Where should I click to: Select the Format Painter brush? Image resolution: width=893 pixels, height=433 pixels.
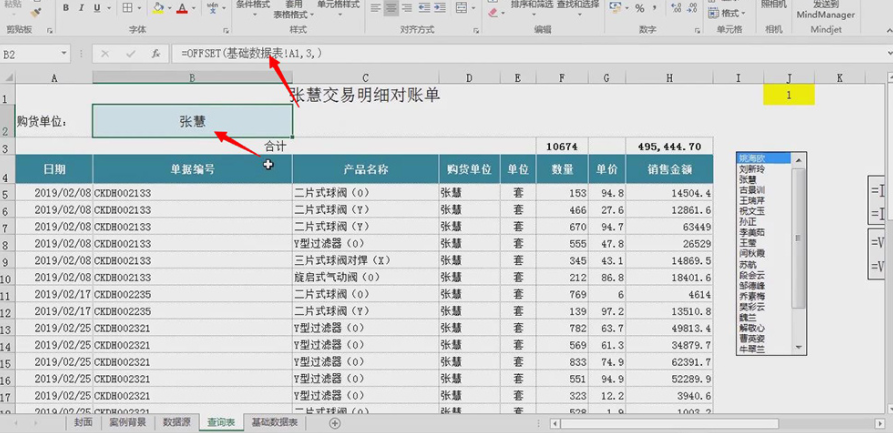coord(35,11)
